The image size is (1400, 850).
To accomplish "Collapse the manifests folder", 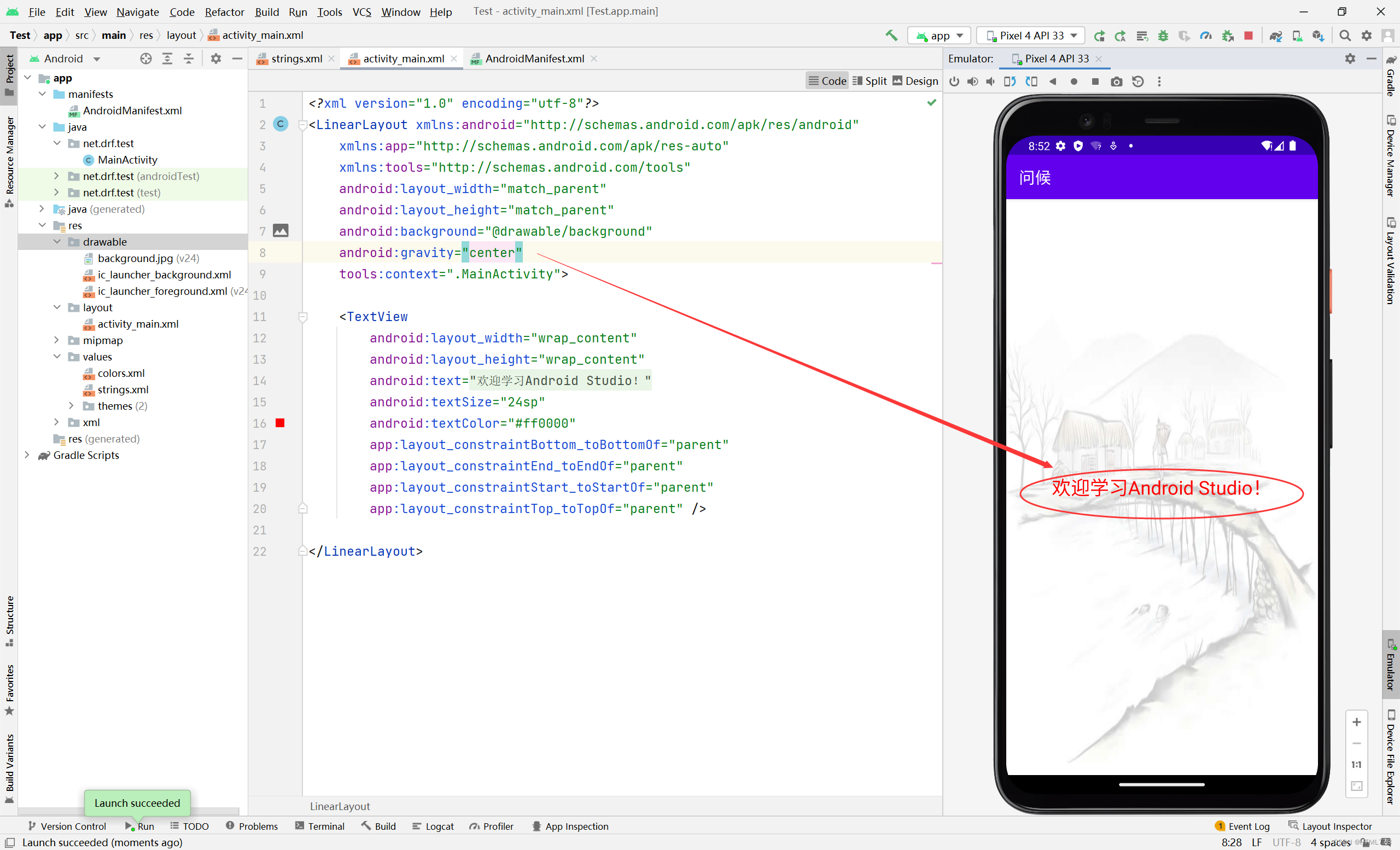I will pyautogui.click(x=43, y=94).
